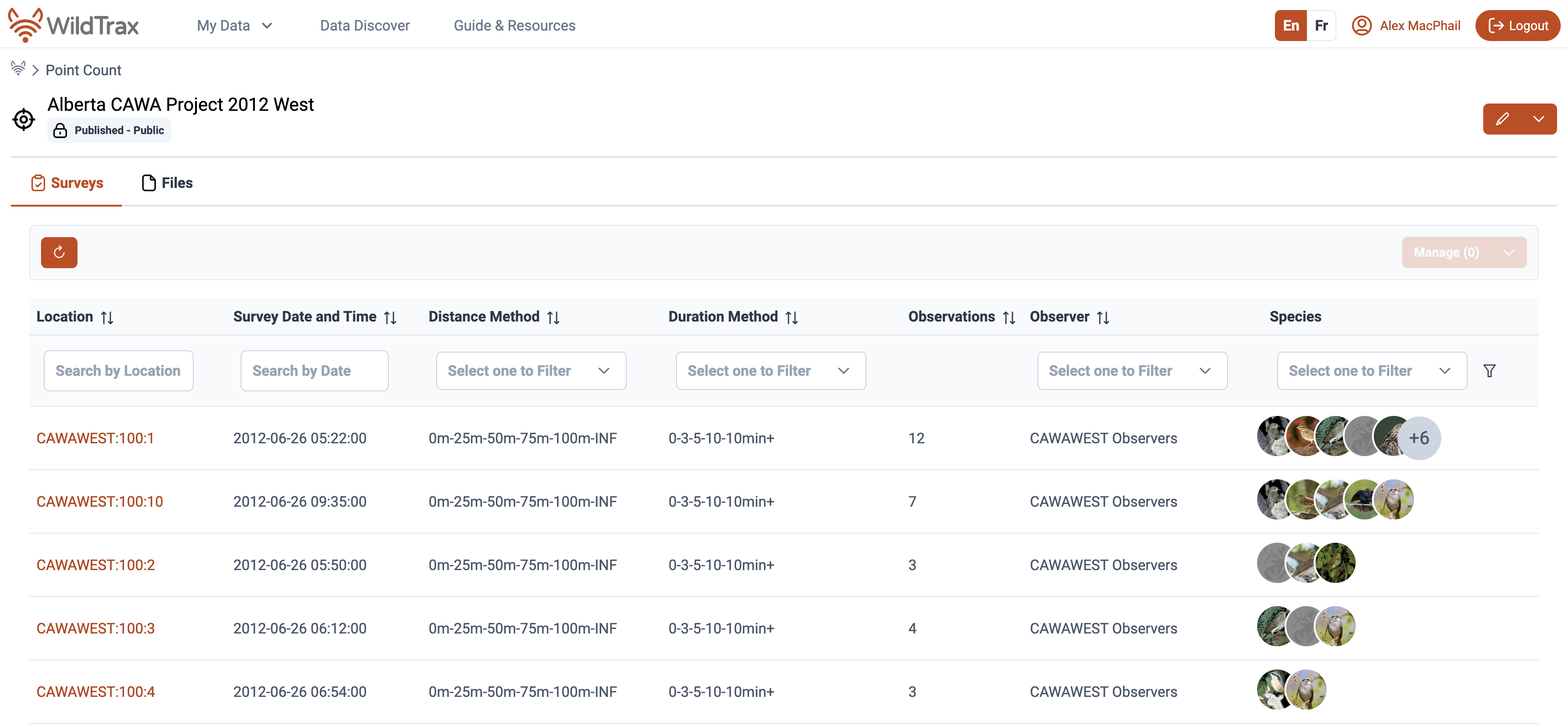Screen dimensions: 1568x727
Task: Open Data Discover page
Action: 365,25
